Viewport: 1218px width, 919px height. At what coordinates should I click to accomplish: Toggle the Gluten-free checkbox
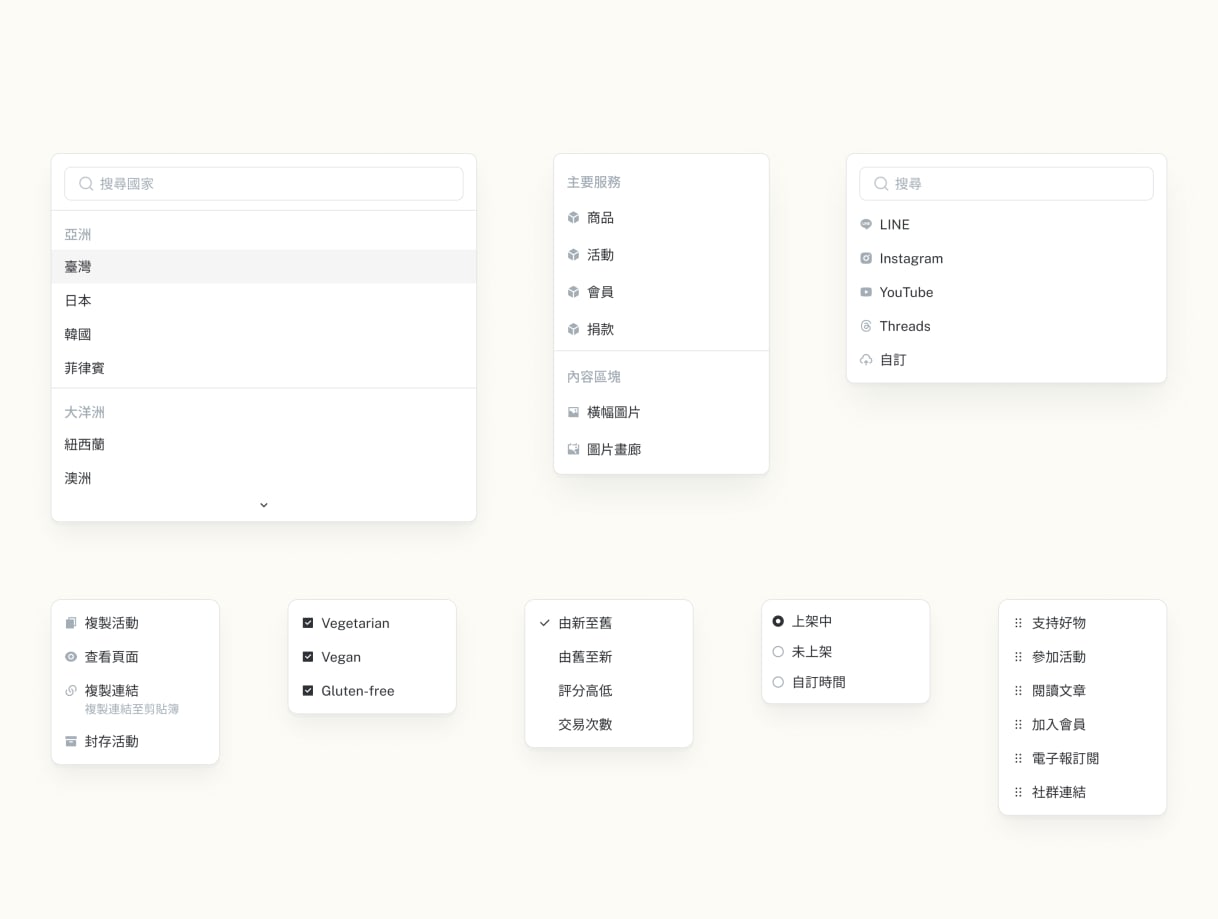[x=308, y=690]
